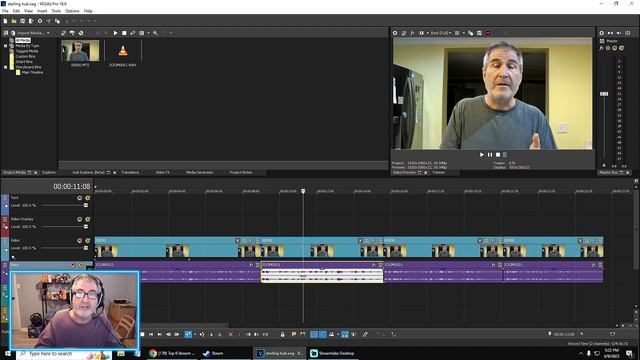This screenshot has height=360, width=640.
Task: Open the File menu
Action: (5, 11)
